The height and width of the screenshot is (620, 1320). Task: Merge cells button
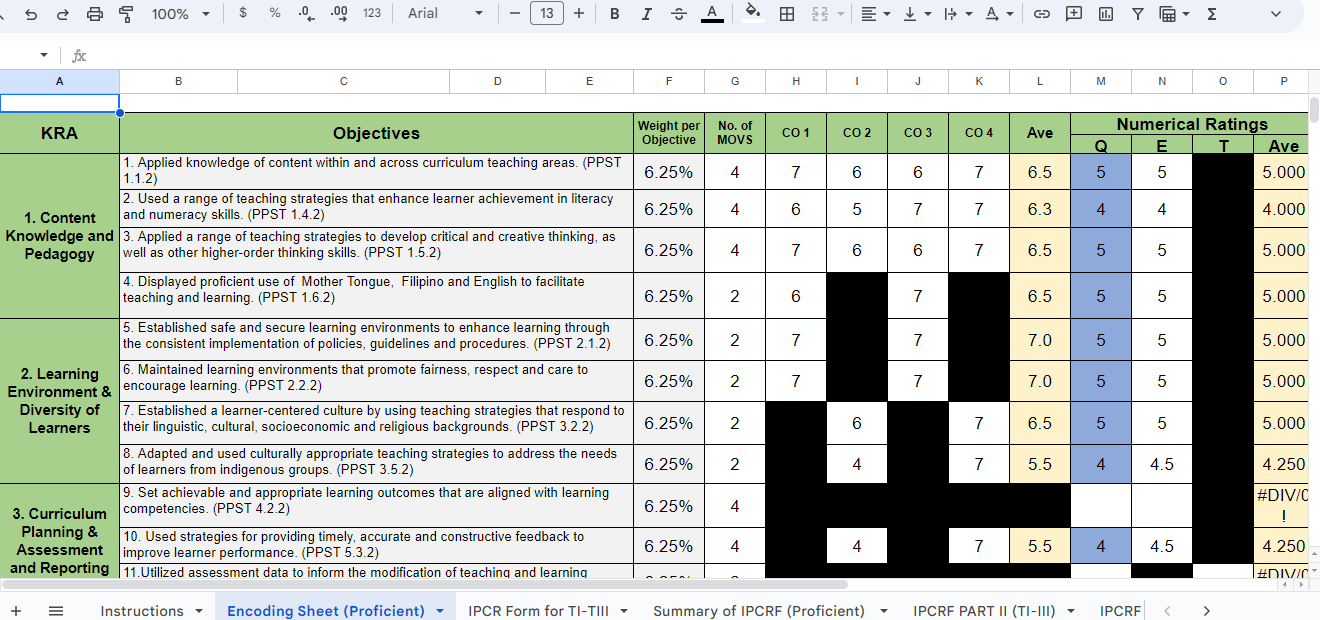pos(820,14)
